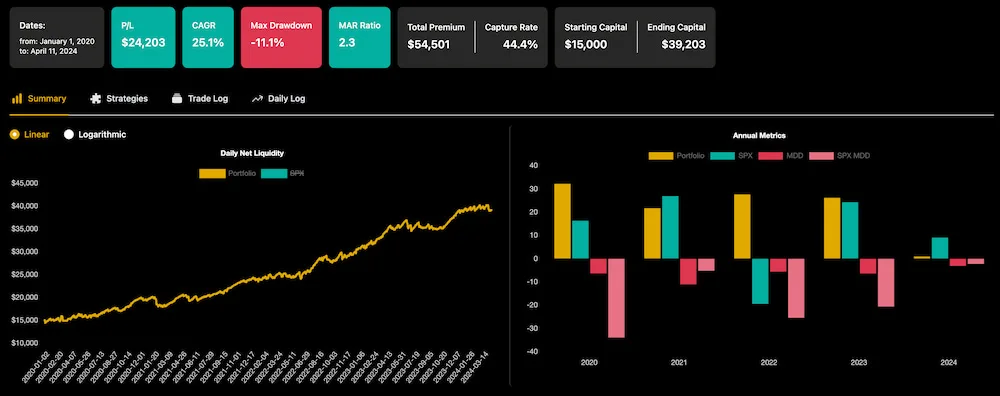Click the Strategies puzzle piece icon

(96, 99)
